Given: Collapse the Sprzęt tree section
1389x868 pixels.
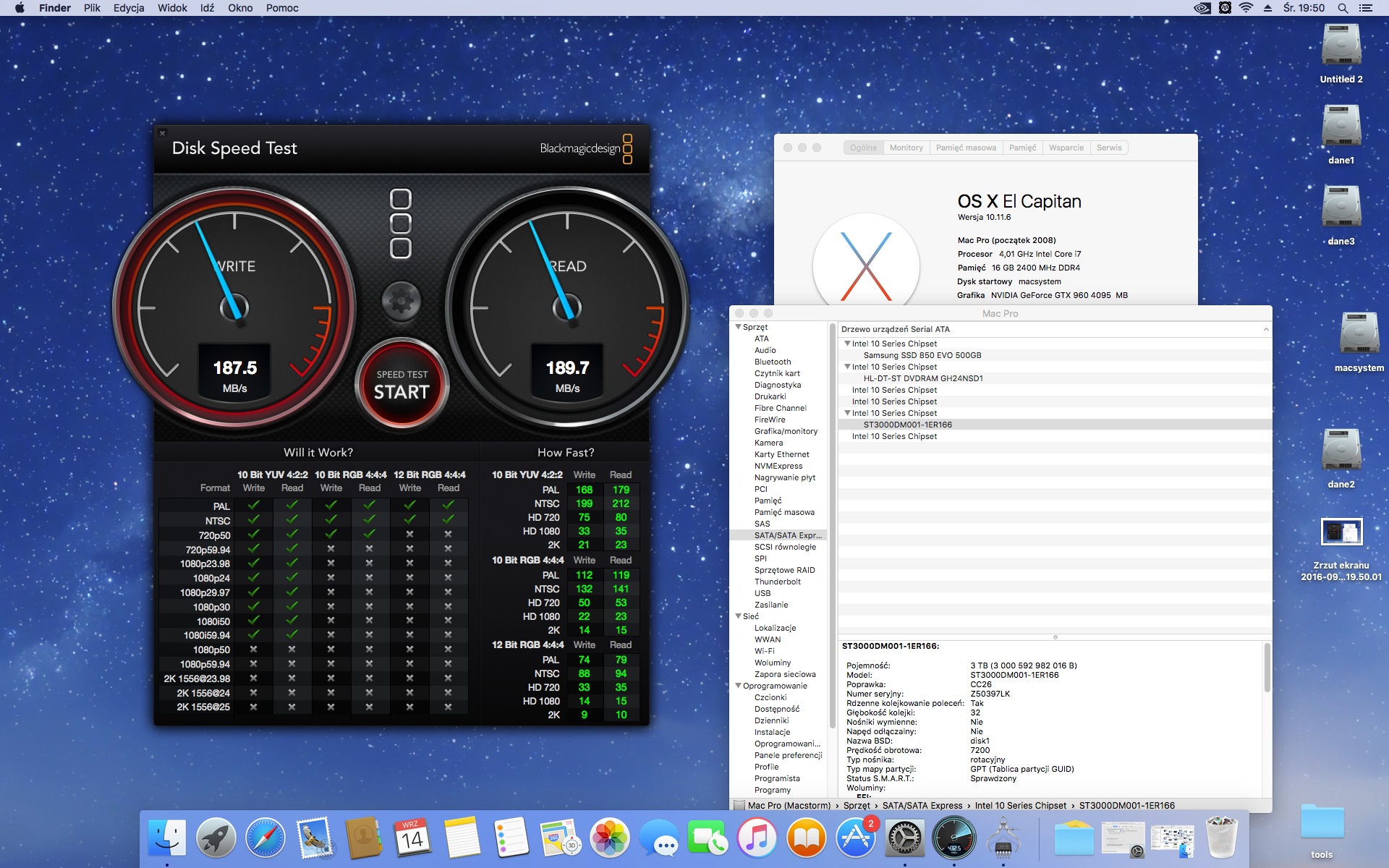Looking at the screenshot, I should pos(739,327).
